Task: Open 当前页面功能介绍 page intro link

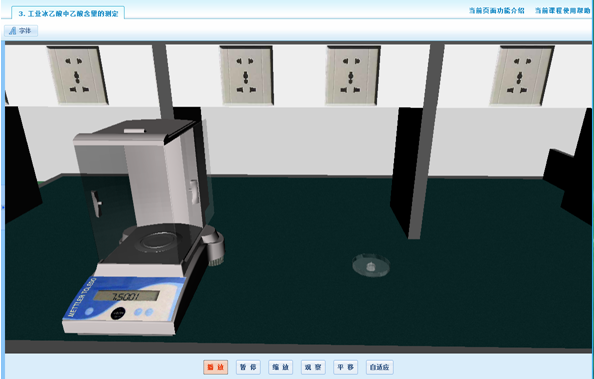Action: pyautogui.click(x=496, y=11)
